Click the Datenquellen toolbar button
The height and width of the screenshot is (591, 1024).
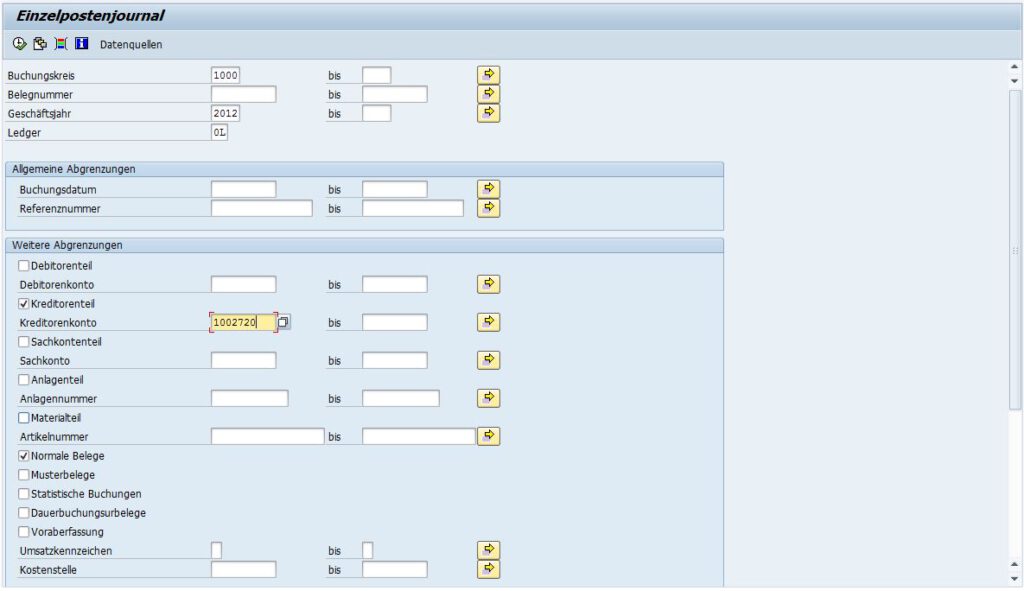(131, 44)
